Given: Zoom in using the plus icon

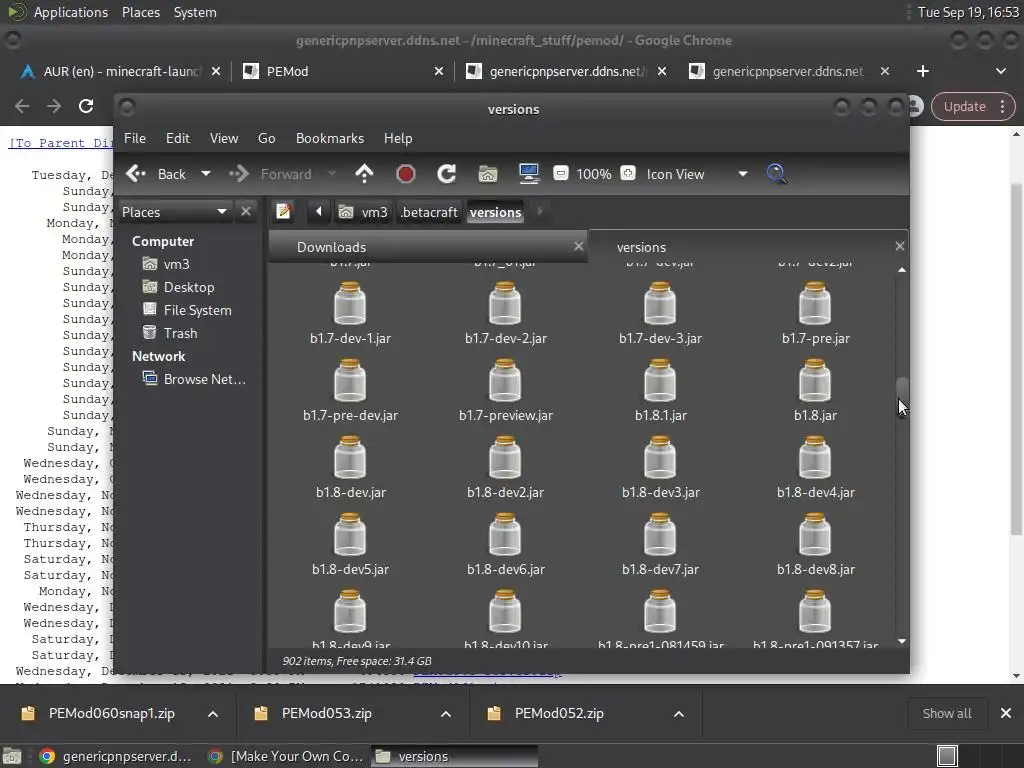Looking at the screenshot, I should tap(628, 173).
